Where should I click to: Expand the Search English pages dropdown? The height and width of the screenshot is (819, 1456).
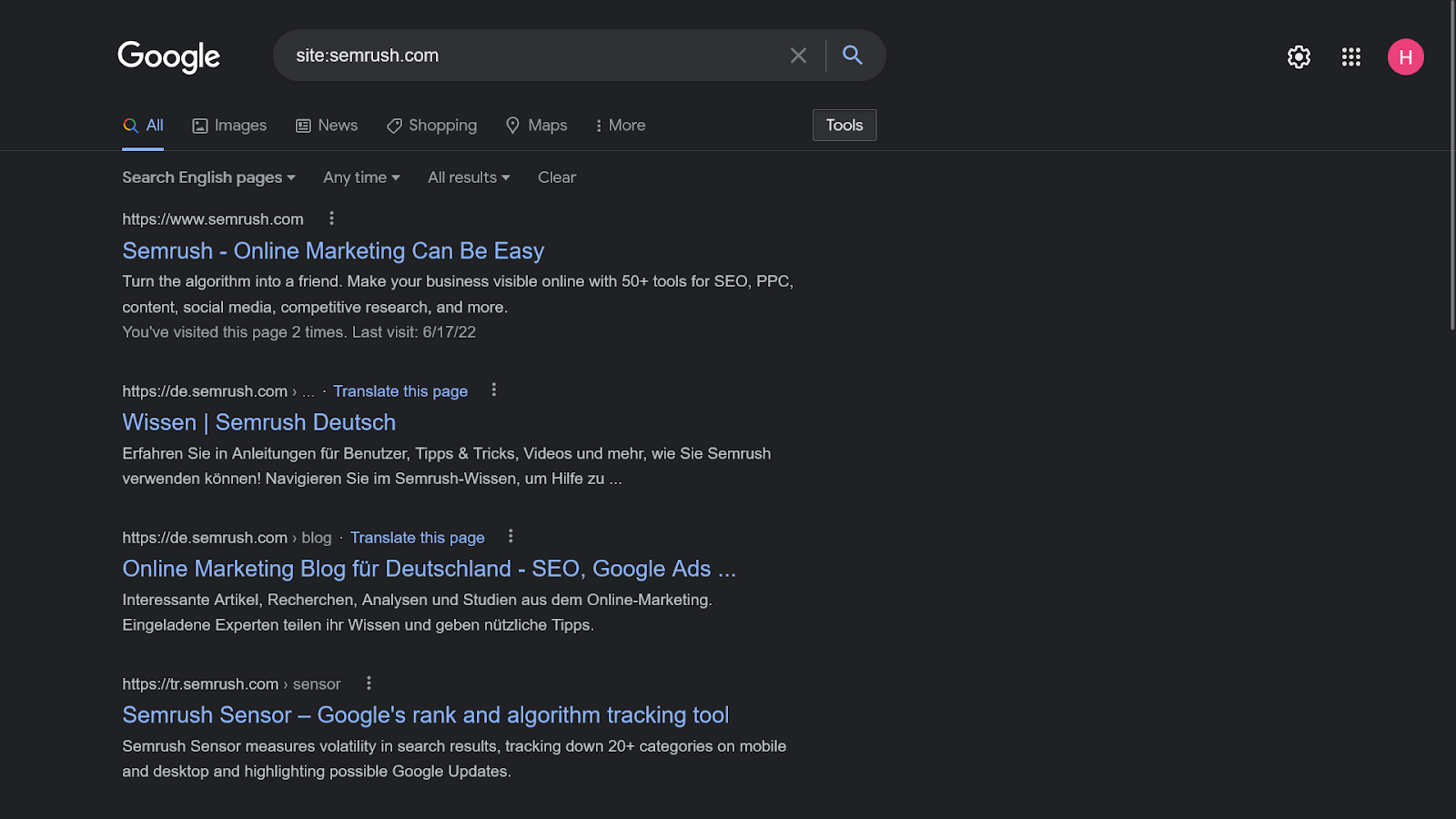208,177
